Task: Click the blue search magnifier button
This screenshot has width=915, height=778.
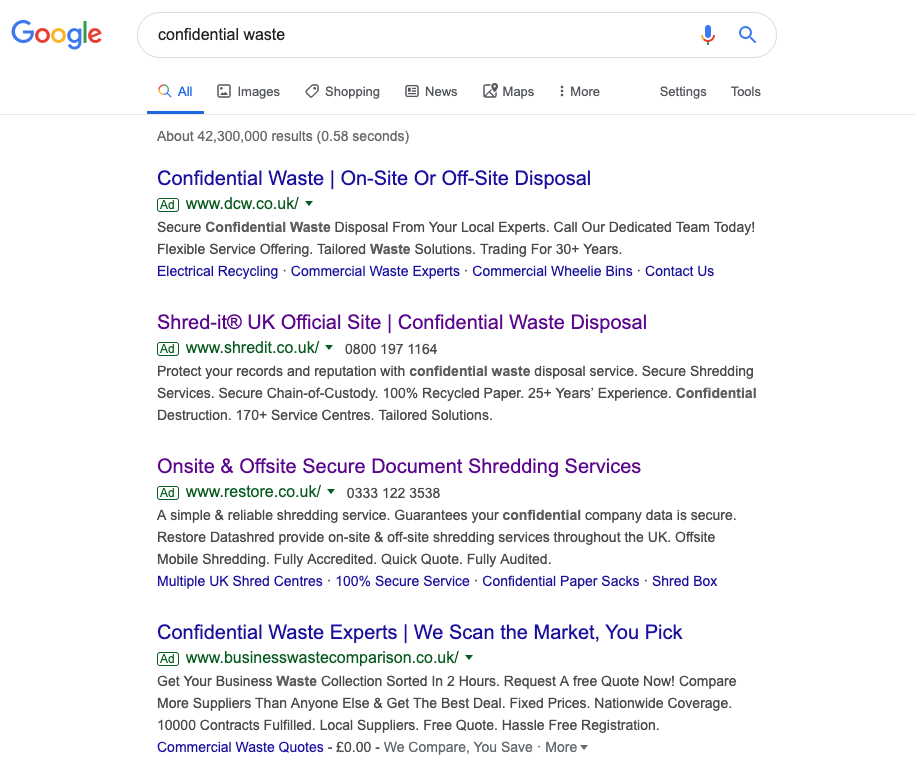Action: [747, 35]
